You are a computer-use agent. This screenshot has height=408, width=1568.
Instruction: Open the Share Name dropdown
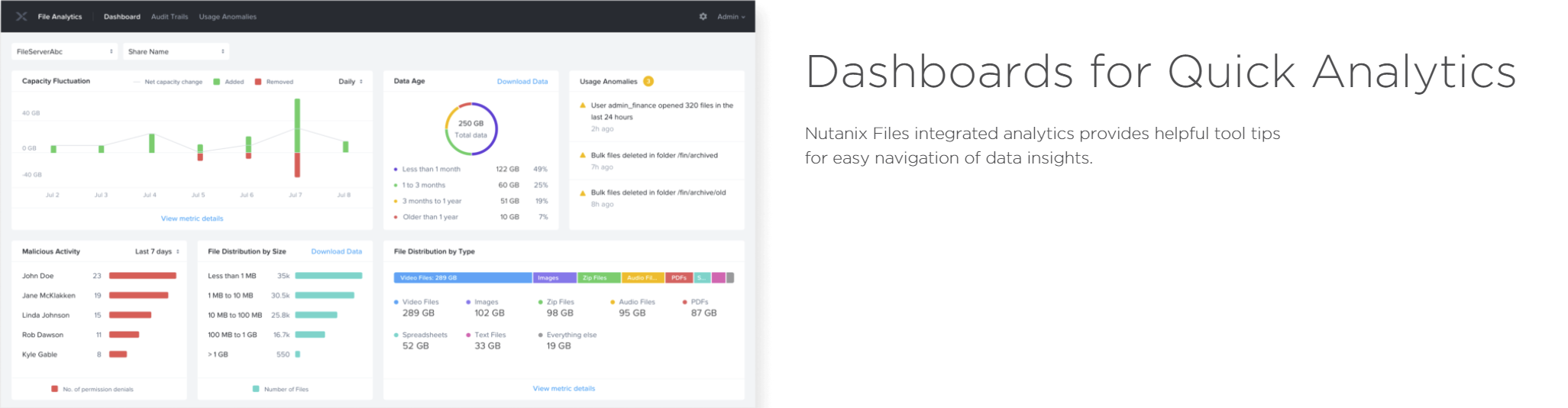point(176,51)
